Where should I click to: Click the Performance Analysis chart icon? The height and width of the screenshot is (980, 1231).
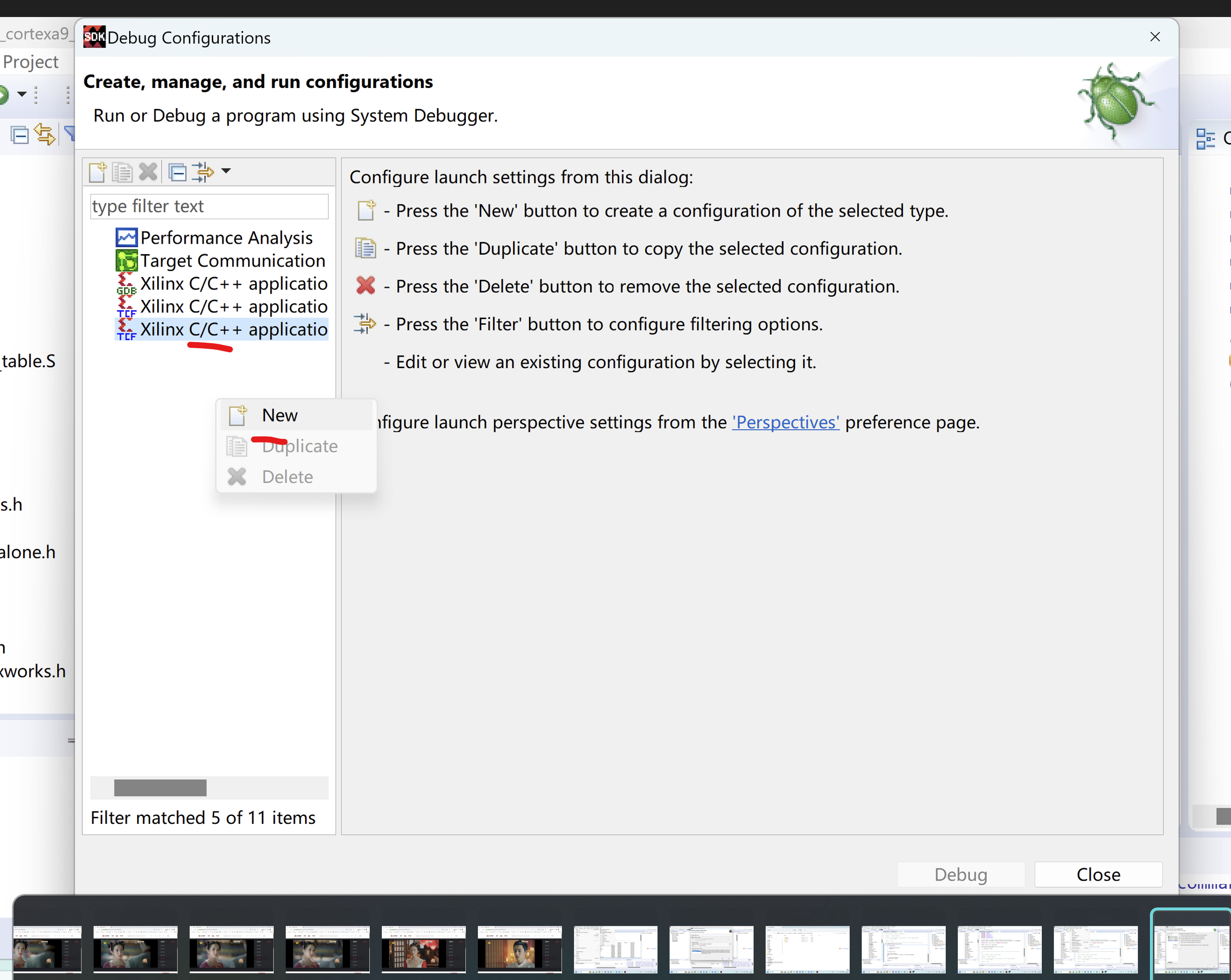[126, 238]
